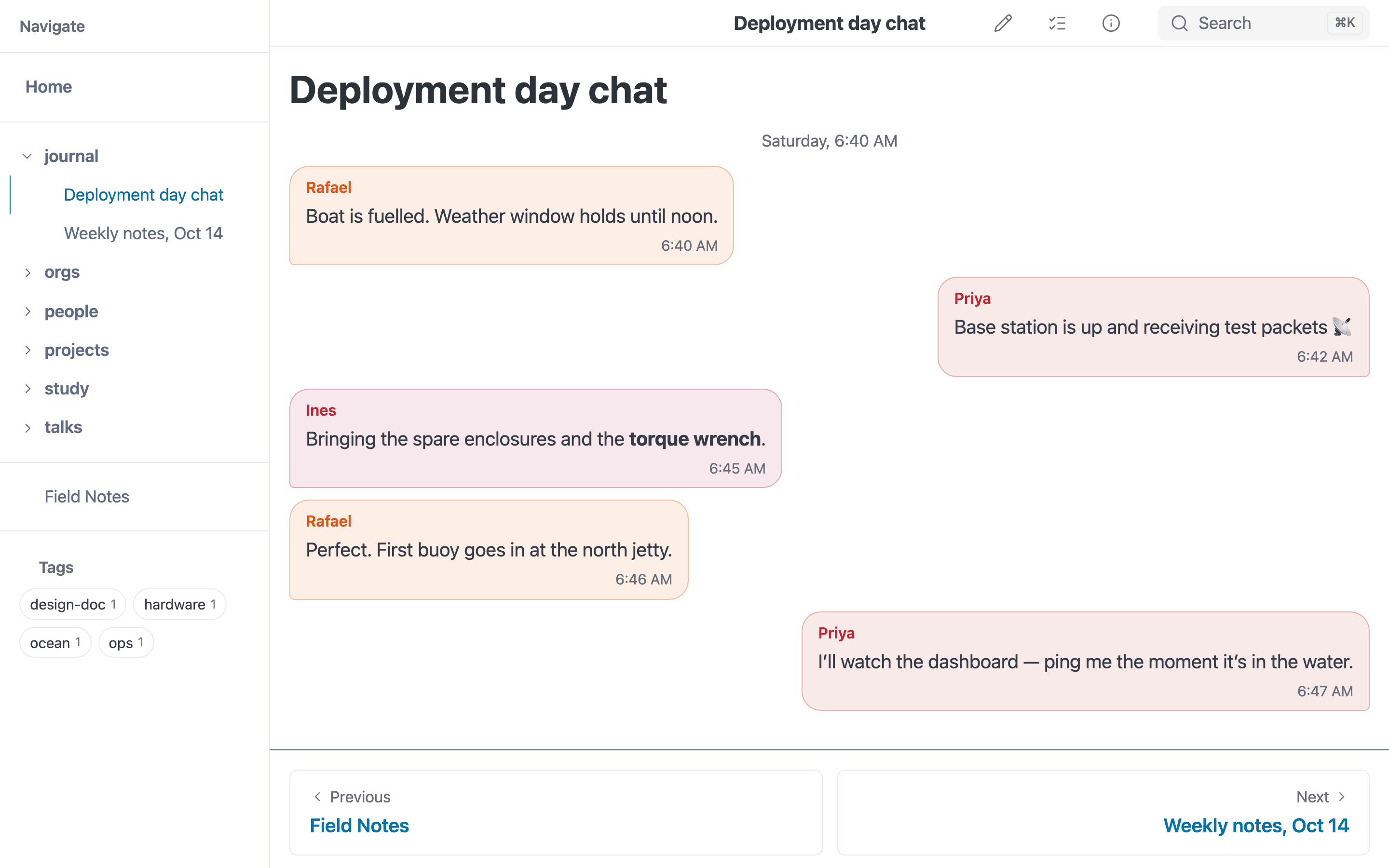Go to Previous page Field Notes
The height and width of the screenshot is (868, 1389).
[x=556, y=813]
